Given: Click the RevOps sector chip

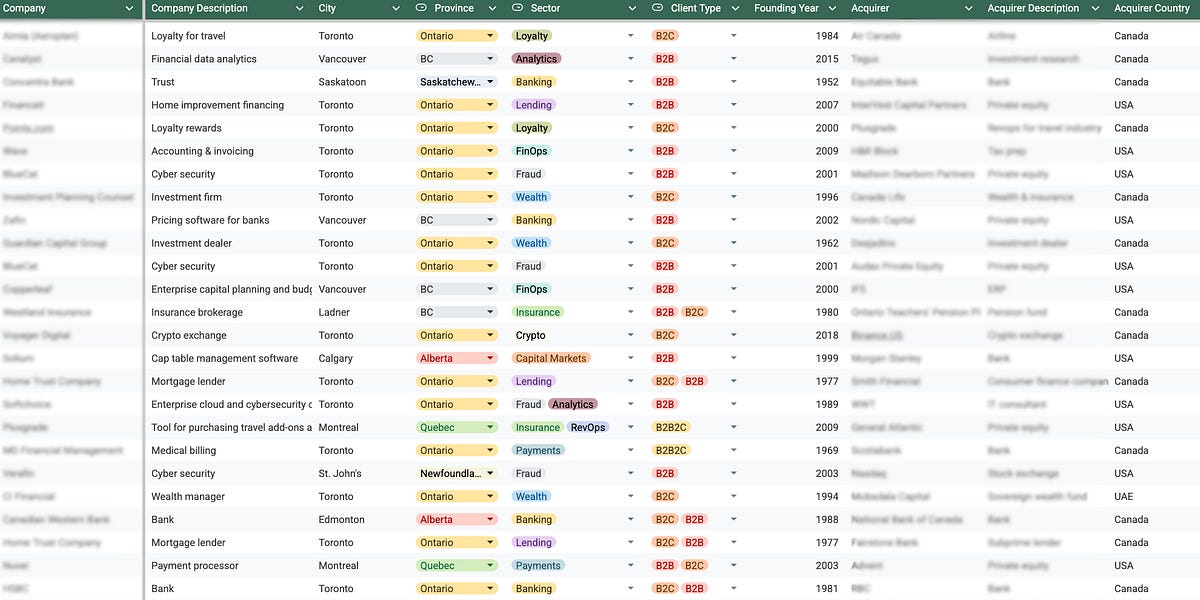Looking at the screenshot, I should (587, 427).
